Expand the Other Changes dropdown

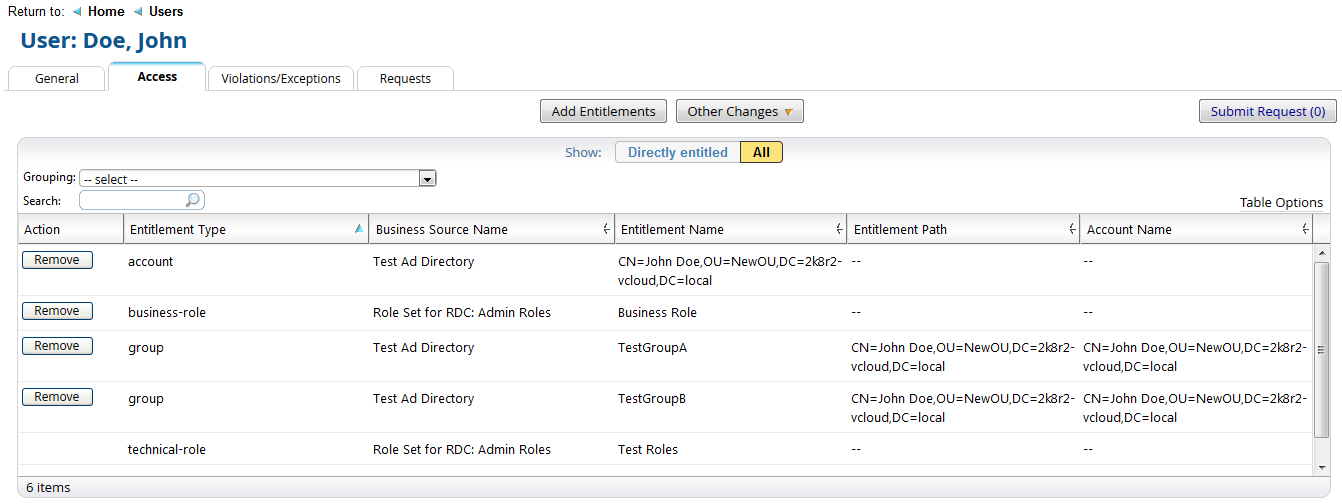(x=739, y=111)
